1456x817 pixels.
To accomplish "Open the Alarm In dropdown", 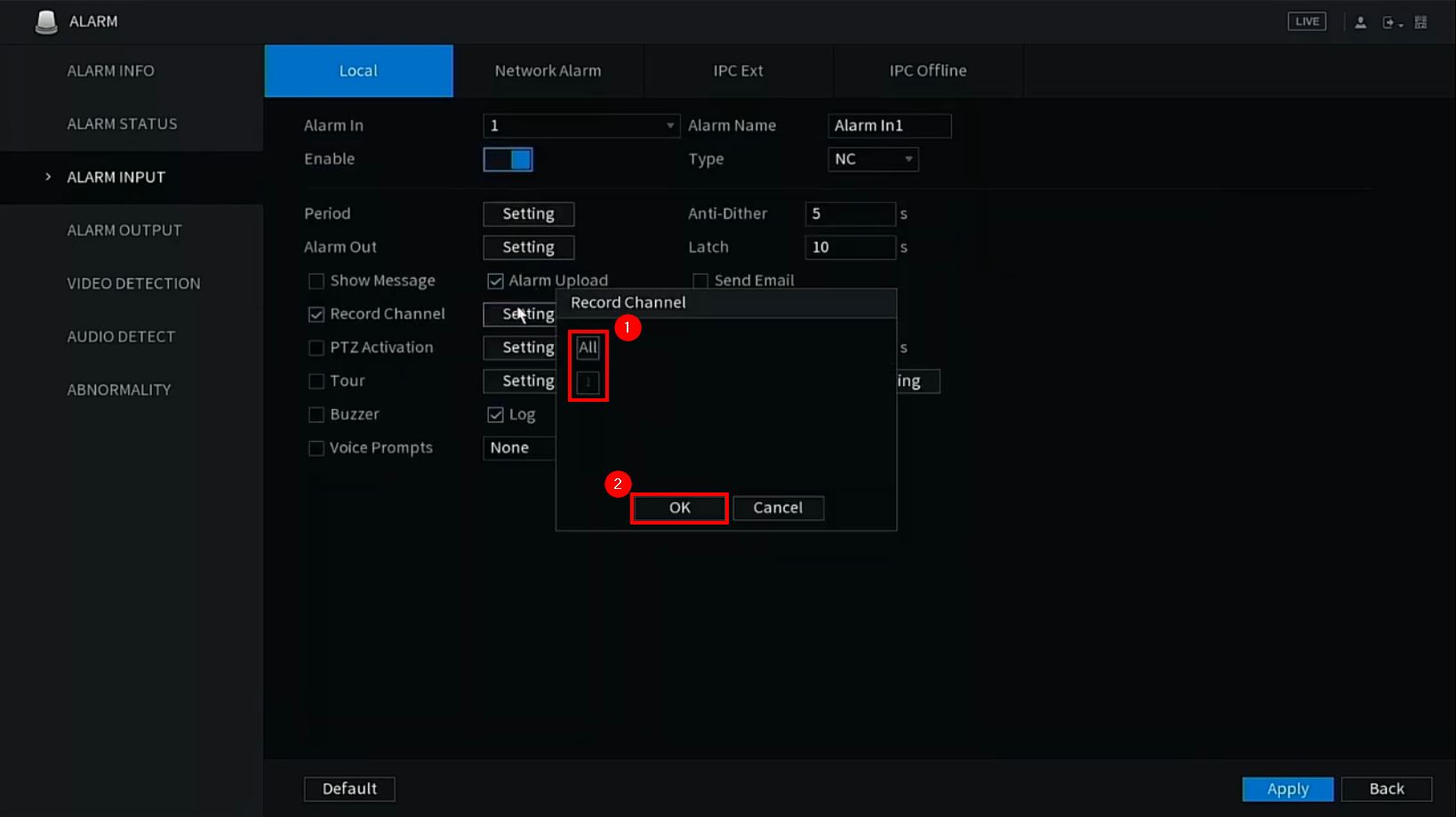I will (581, 125).
